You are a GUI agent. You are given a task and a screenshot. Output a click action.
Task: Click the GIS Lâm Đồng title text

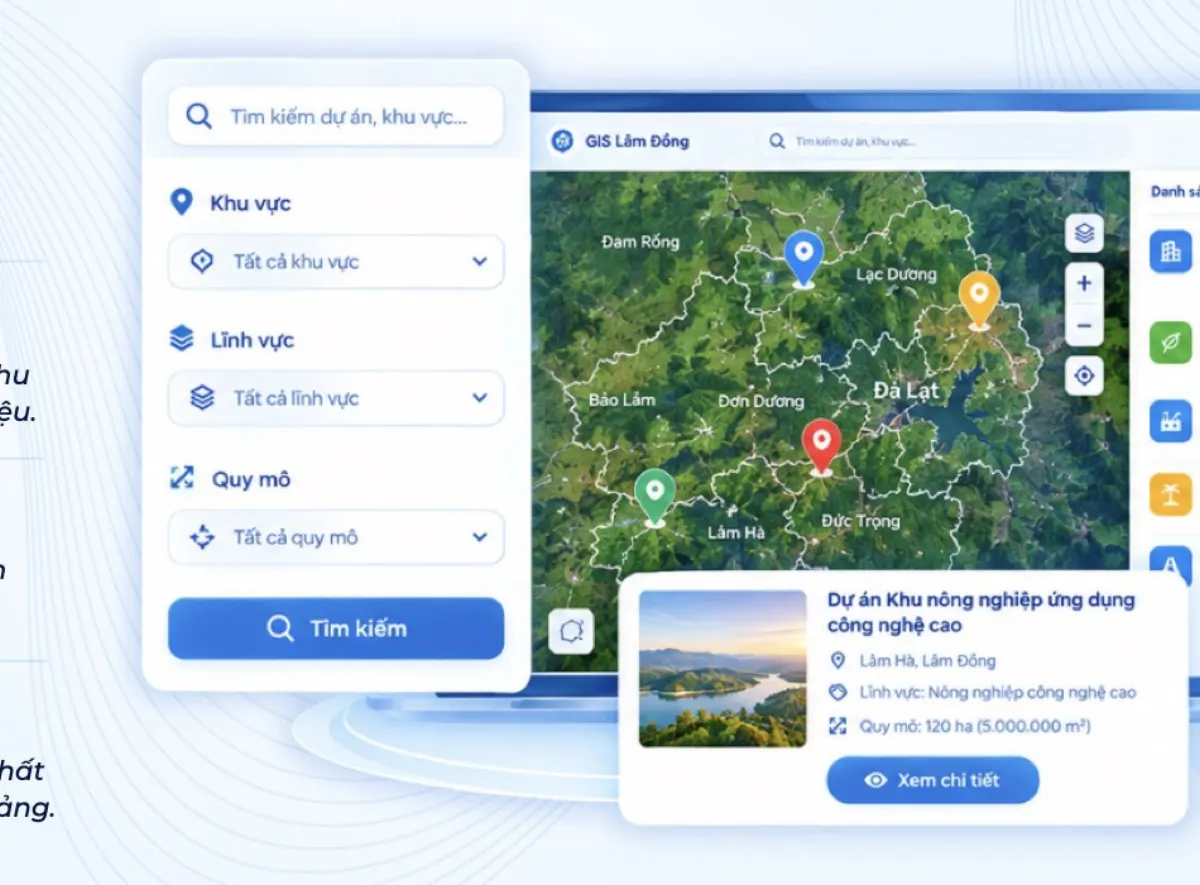coord(637,141)
